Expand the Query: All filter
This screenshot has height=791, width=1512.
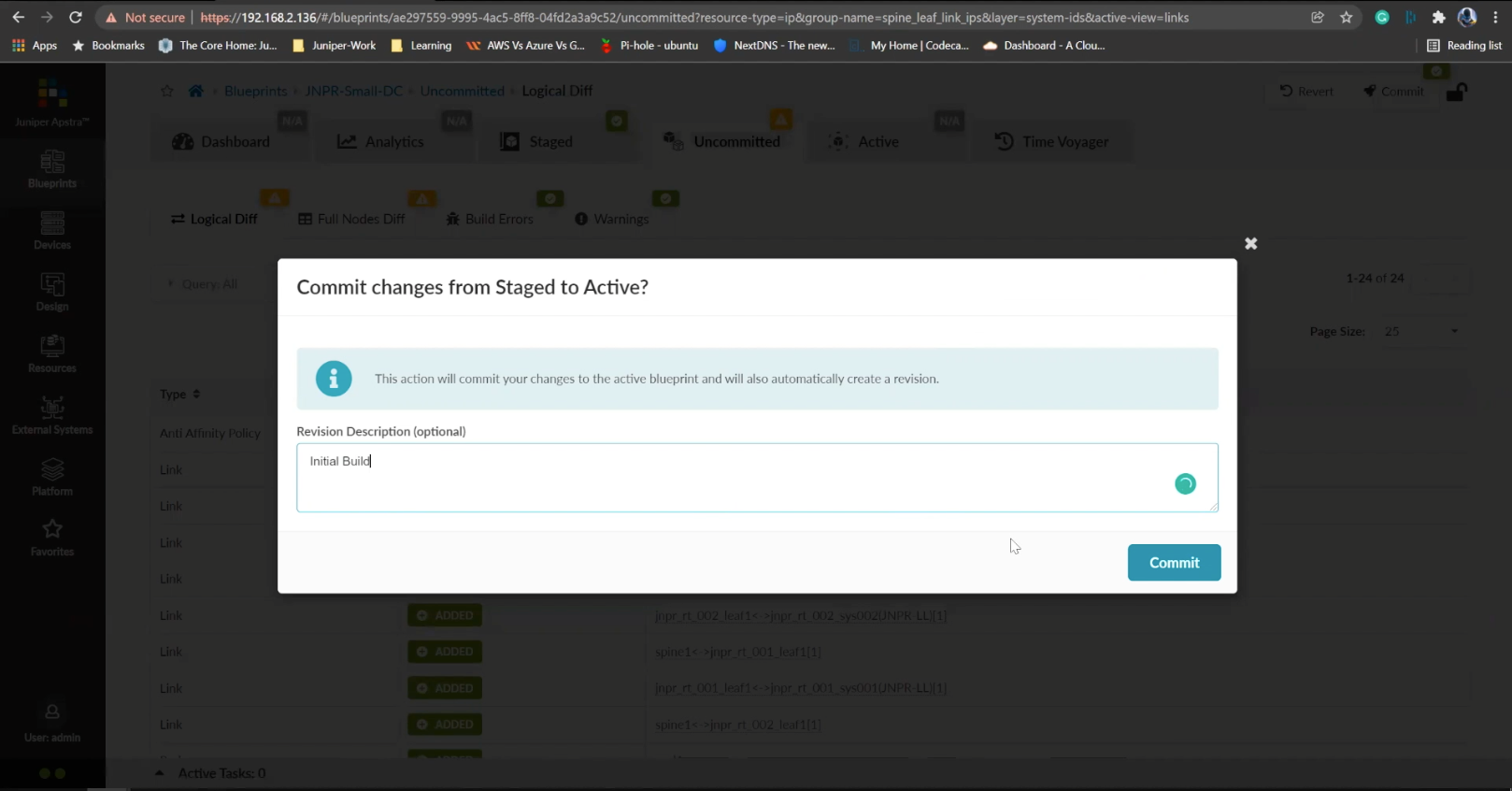(x=203, y=284)
